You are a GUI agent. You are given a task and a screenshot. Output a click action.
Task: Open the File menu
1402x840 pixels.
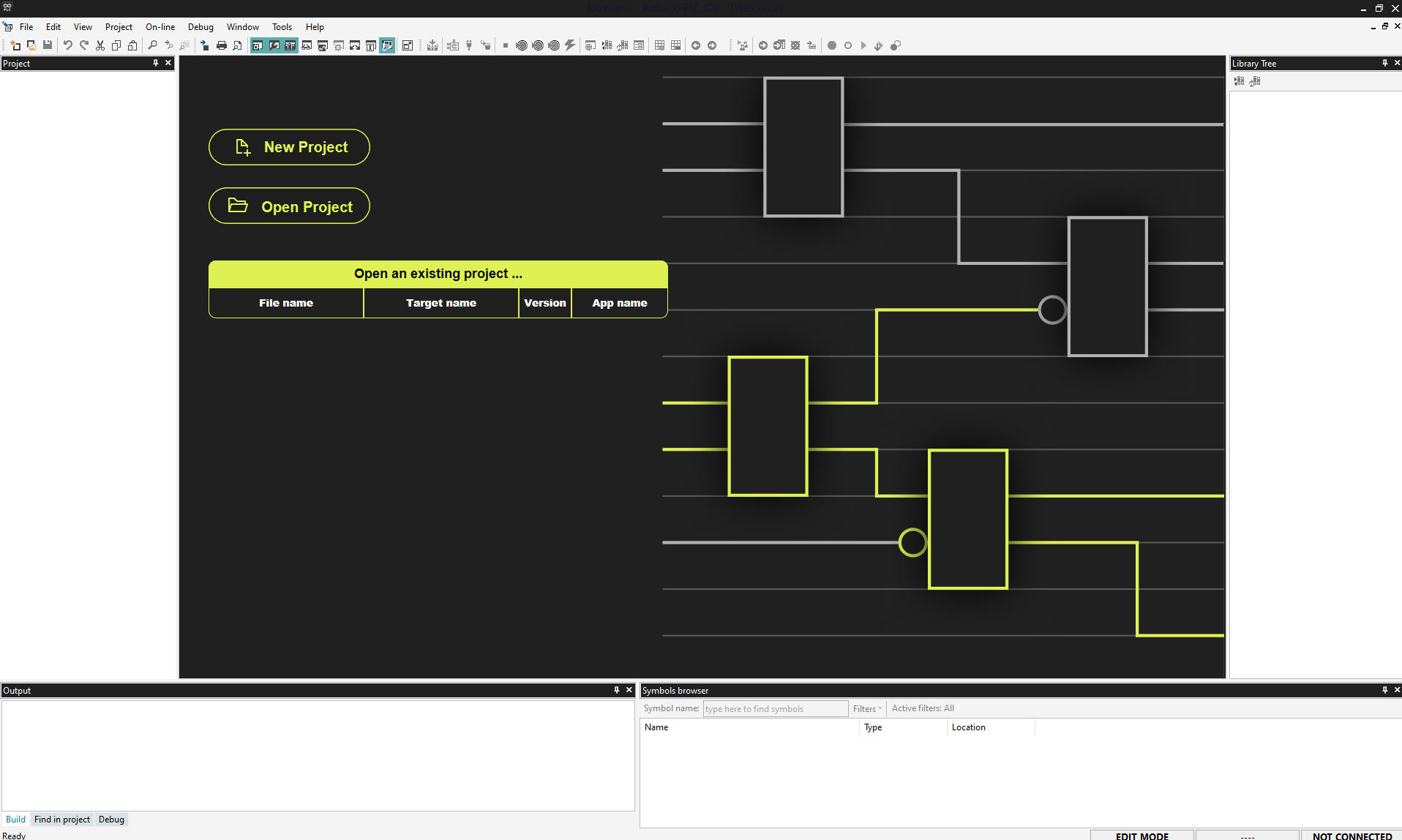click(x=26, y=27)
